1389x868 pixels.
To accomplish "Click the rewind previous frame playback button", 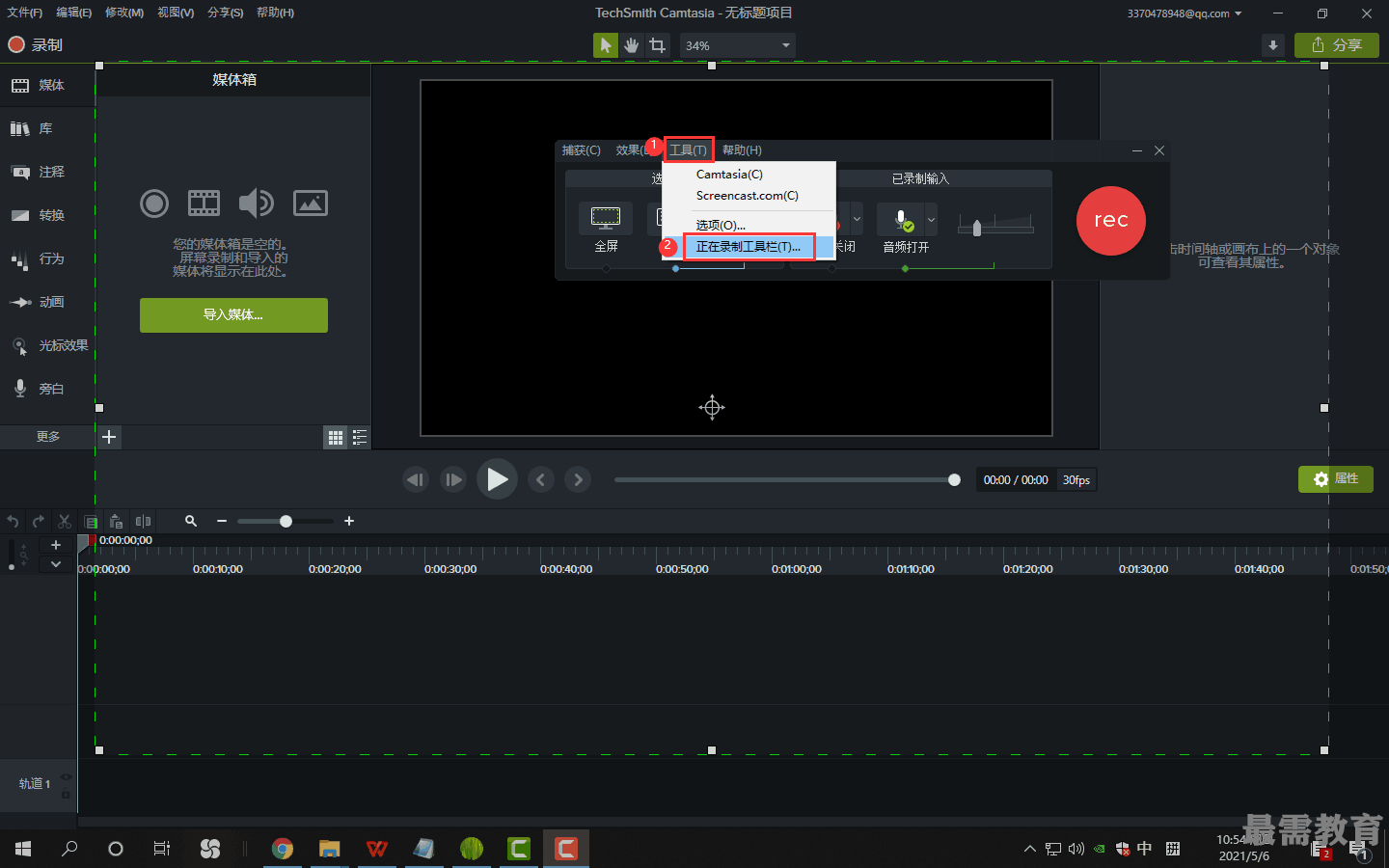I will point(416,479).
